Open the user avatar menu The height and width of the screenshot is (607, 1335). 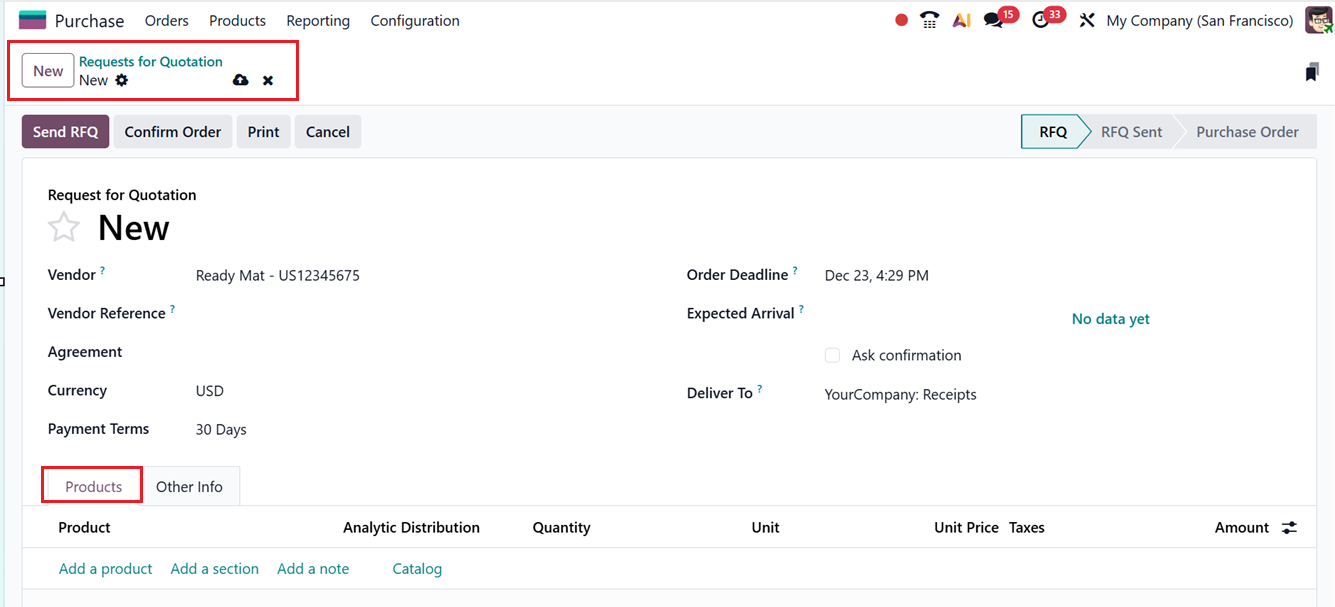click(x=1318, y=20)
